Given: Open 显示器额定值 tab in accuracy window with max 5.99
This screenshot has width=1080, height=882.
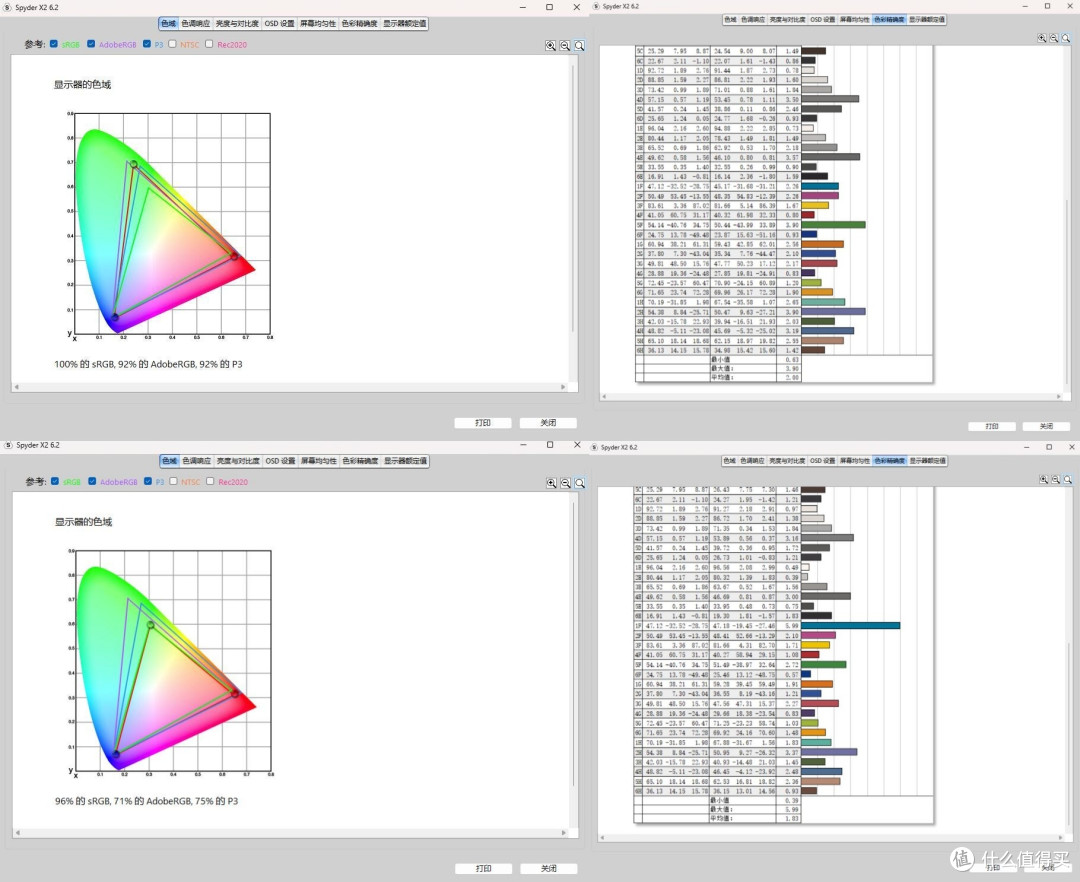Looking at the screenshot, I should coord(927,461).
